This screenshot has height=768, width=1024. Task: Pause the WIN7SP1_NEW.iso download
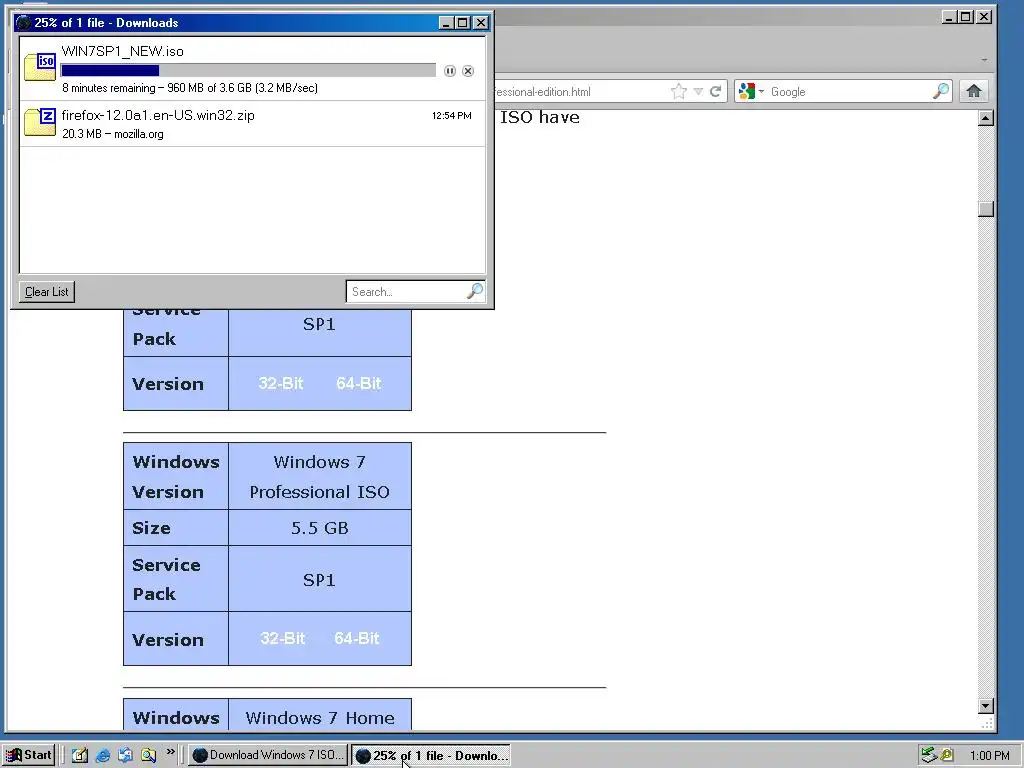pos(450,71)
